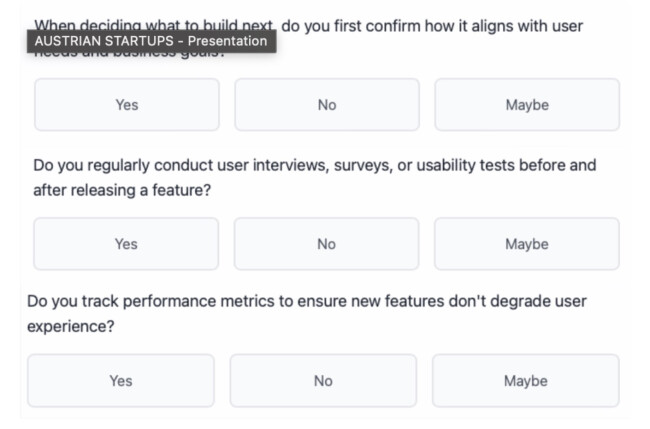Viewport: 650px width, 429px height.
Task: Click the AUSTRIAN STARTUPS - Presentation tooltip
Action: tap(151, 41)
